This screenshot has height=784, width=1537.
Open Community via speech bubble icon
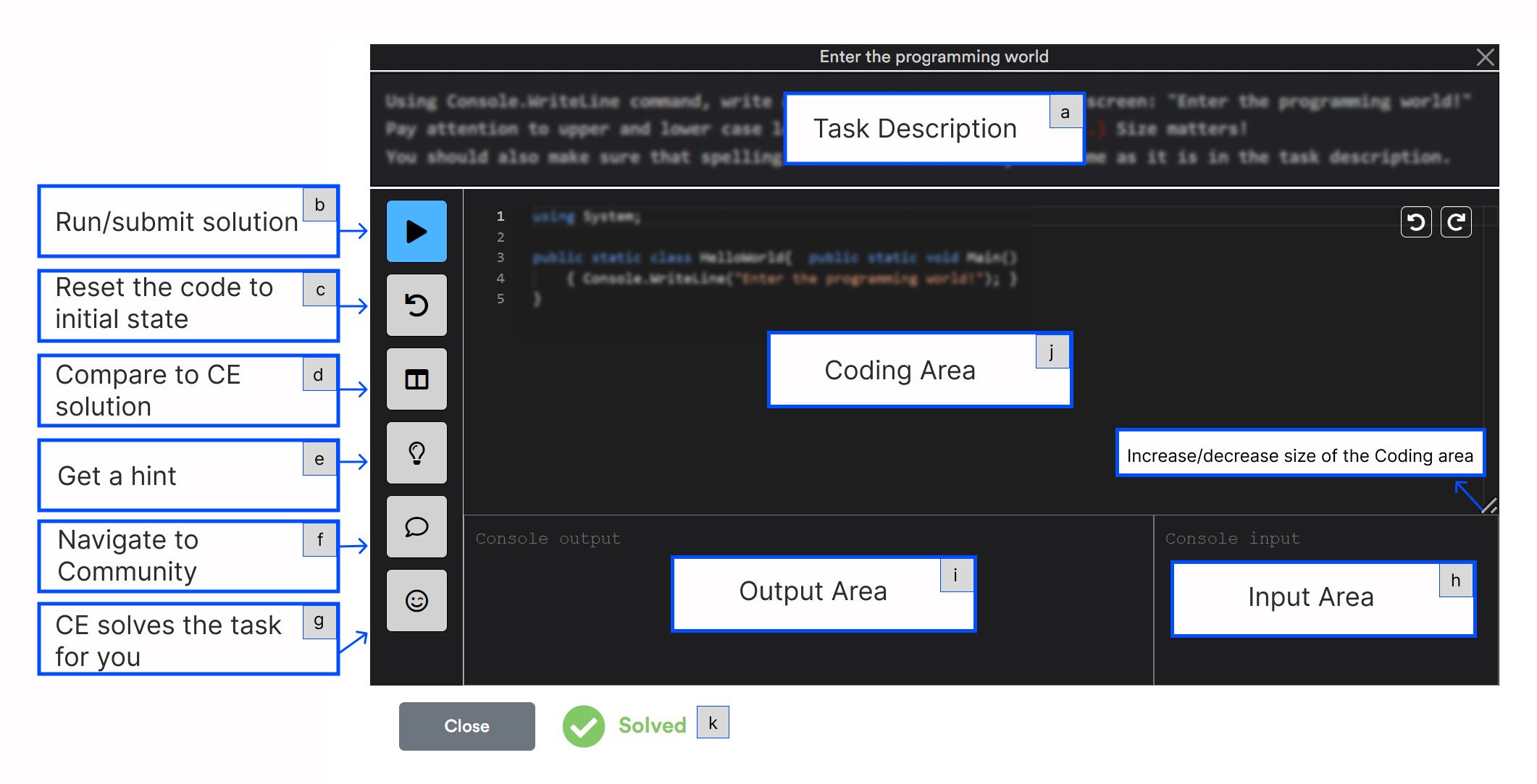(416, 527)
